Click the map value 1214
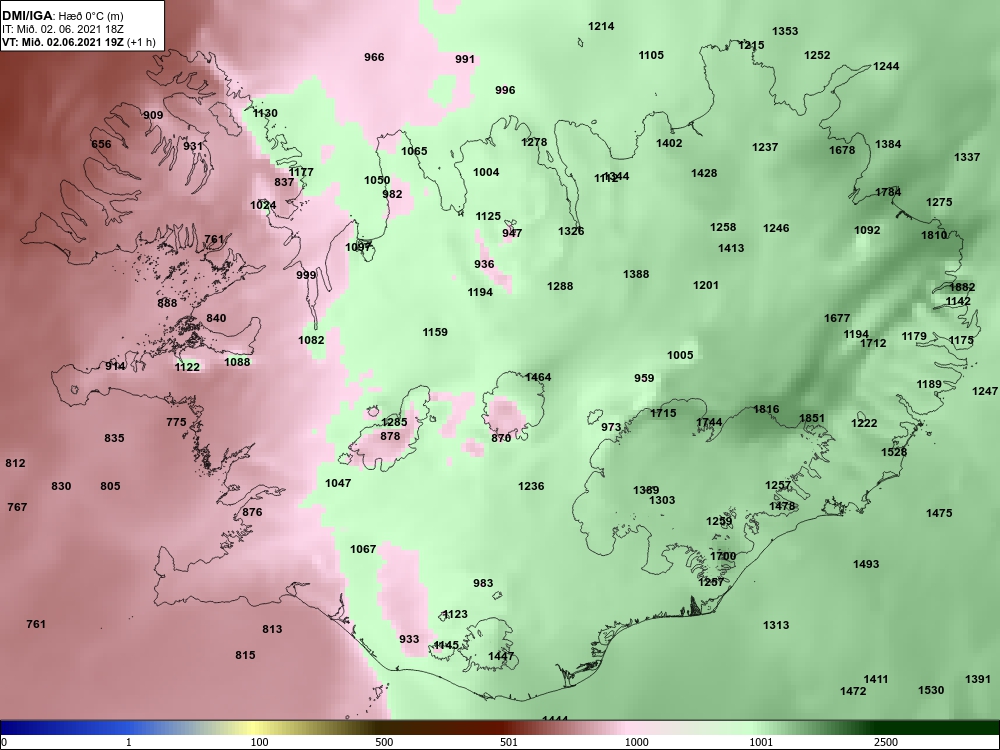Viewport: 1000px width, 750px height. click(601, 26)
